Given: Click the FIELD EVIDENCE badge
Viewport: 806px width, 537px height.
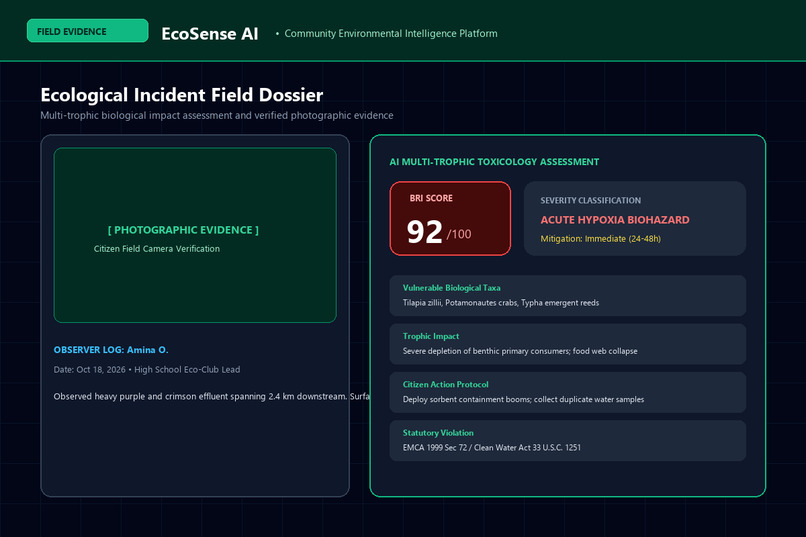Looking at the screenshot, I should pyautogui.click(x=87, y=31).
